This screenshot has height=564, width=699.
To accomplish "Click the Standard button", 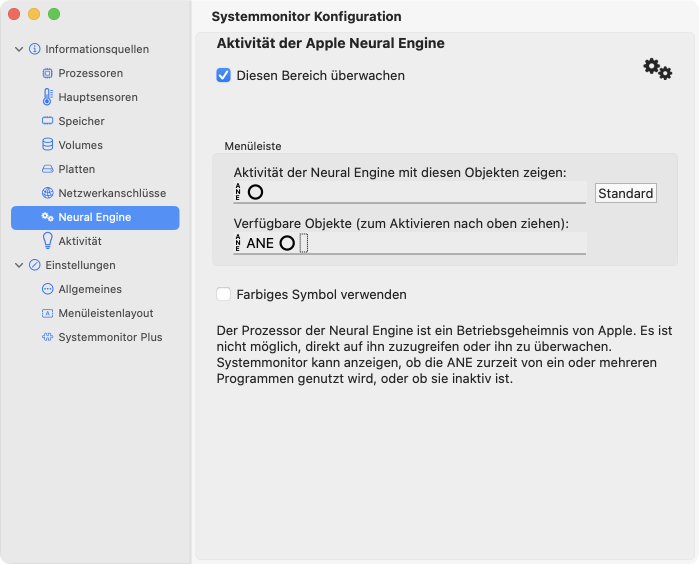I will [625, 193].
